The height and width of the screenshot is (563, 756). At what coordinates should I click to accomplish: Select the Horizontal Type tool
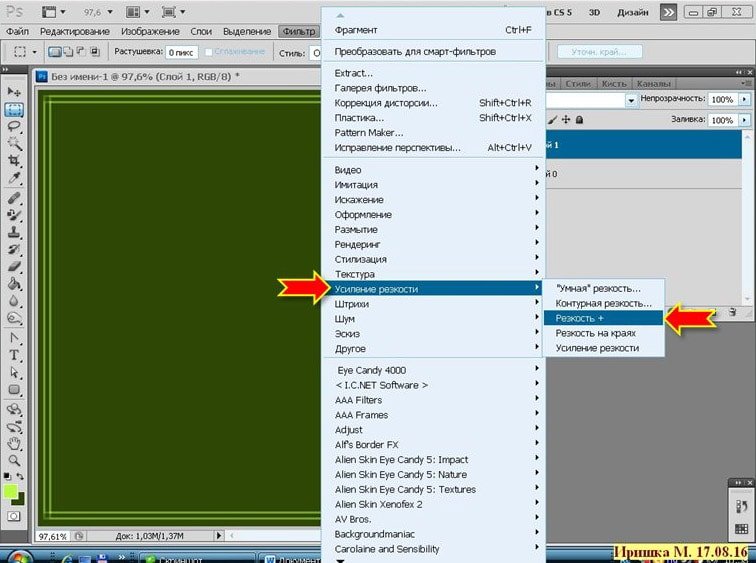click(15, 355)
